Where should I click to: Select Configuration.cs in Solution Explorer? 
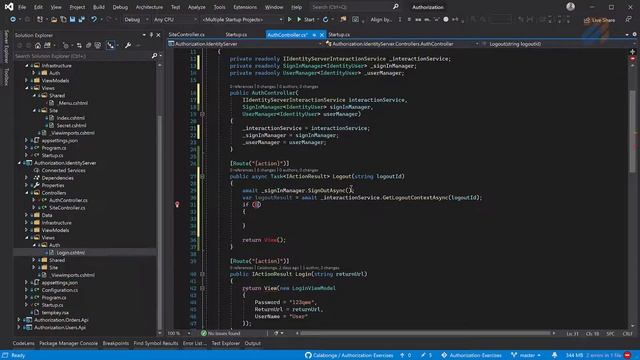coord(60,290)
